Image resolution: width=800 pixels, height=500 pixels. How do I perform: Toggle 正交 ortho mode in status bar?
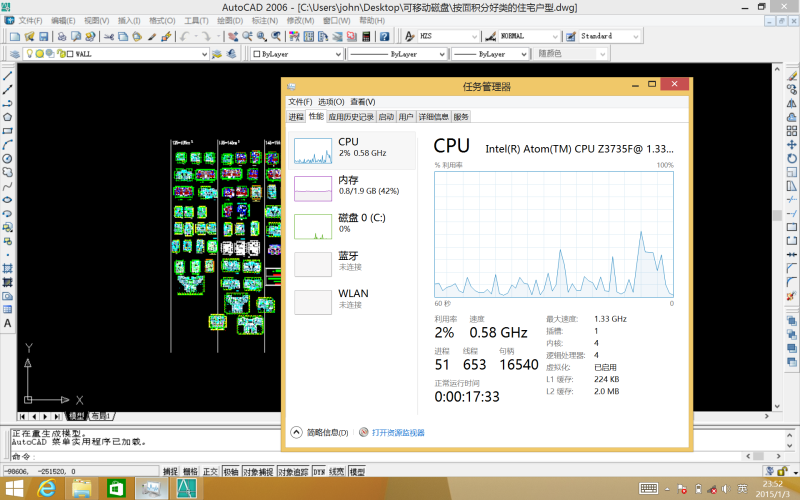coord(210,471)
